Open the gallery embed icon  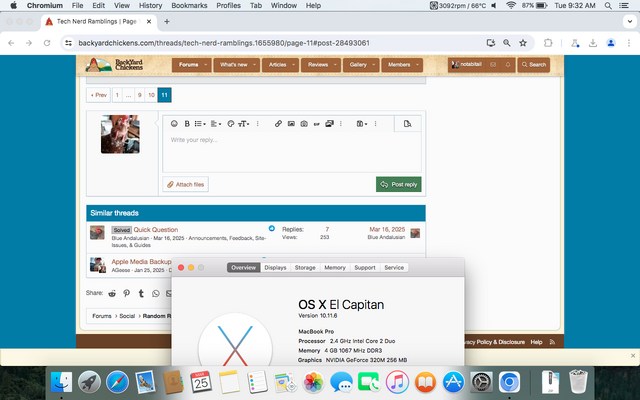pyautogui.click(x=329, y=124)
